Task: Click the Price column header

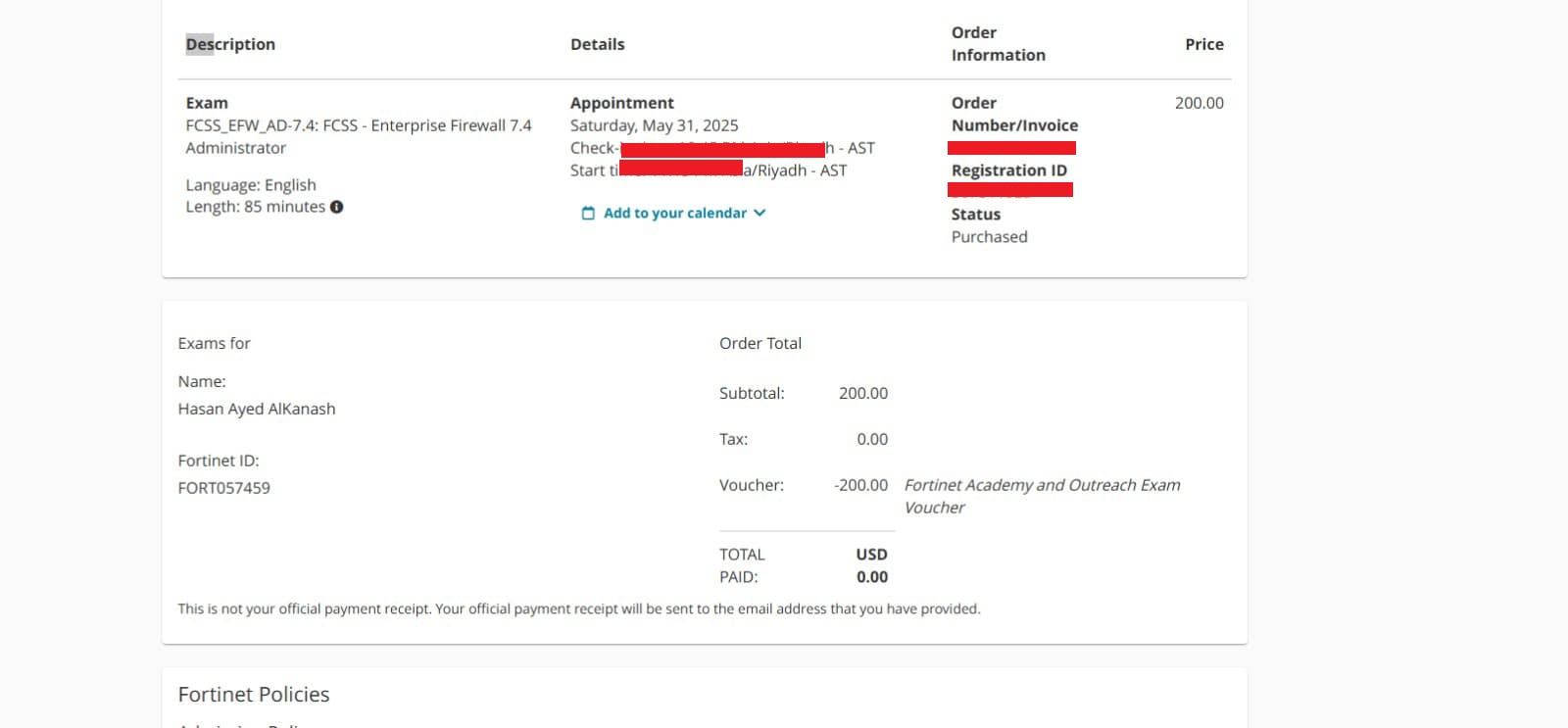Action: click(1203, 44)
